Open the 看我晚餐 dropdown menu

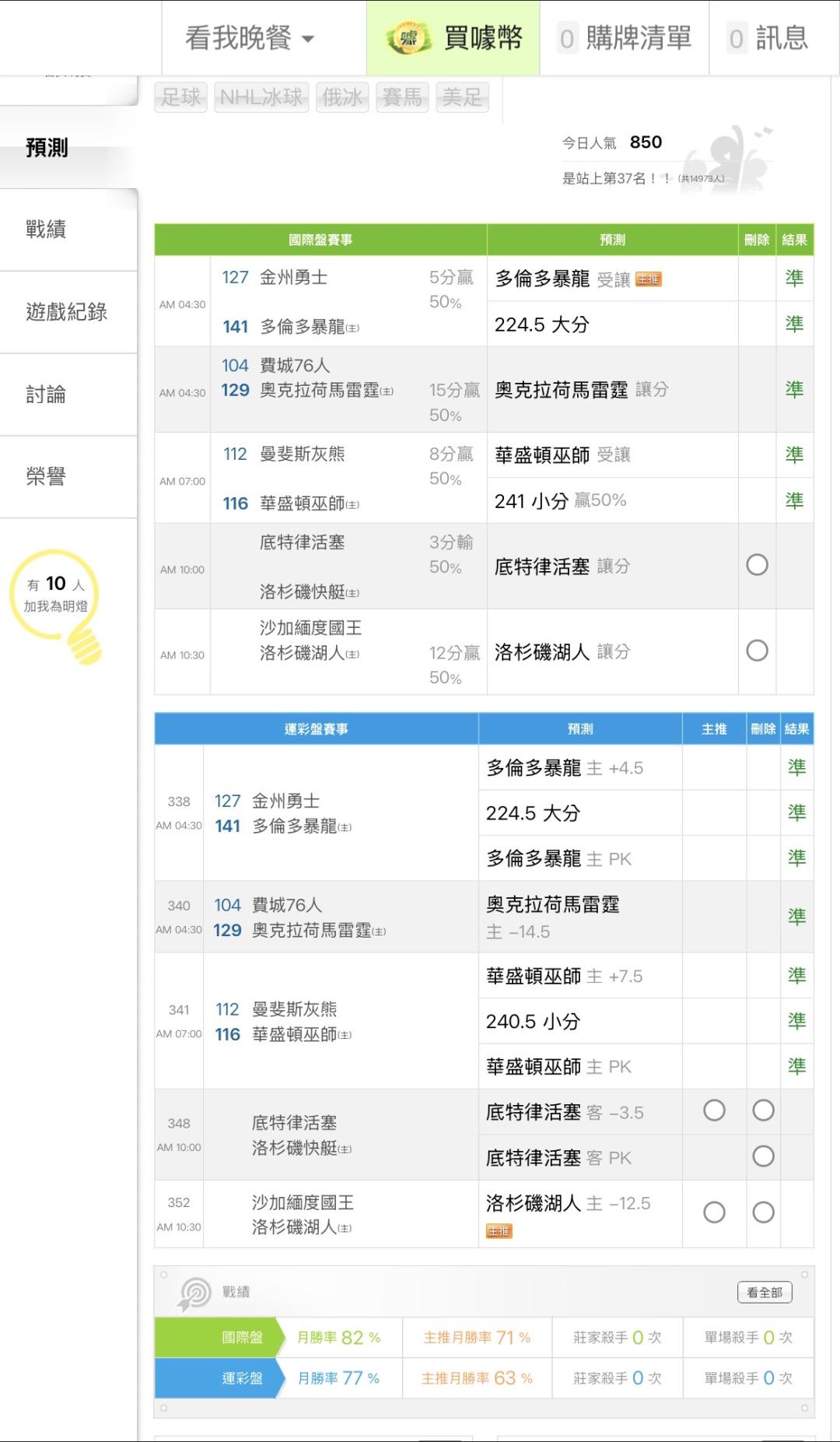(x=250, y=38)
